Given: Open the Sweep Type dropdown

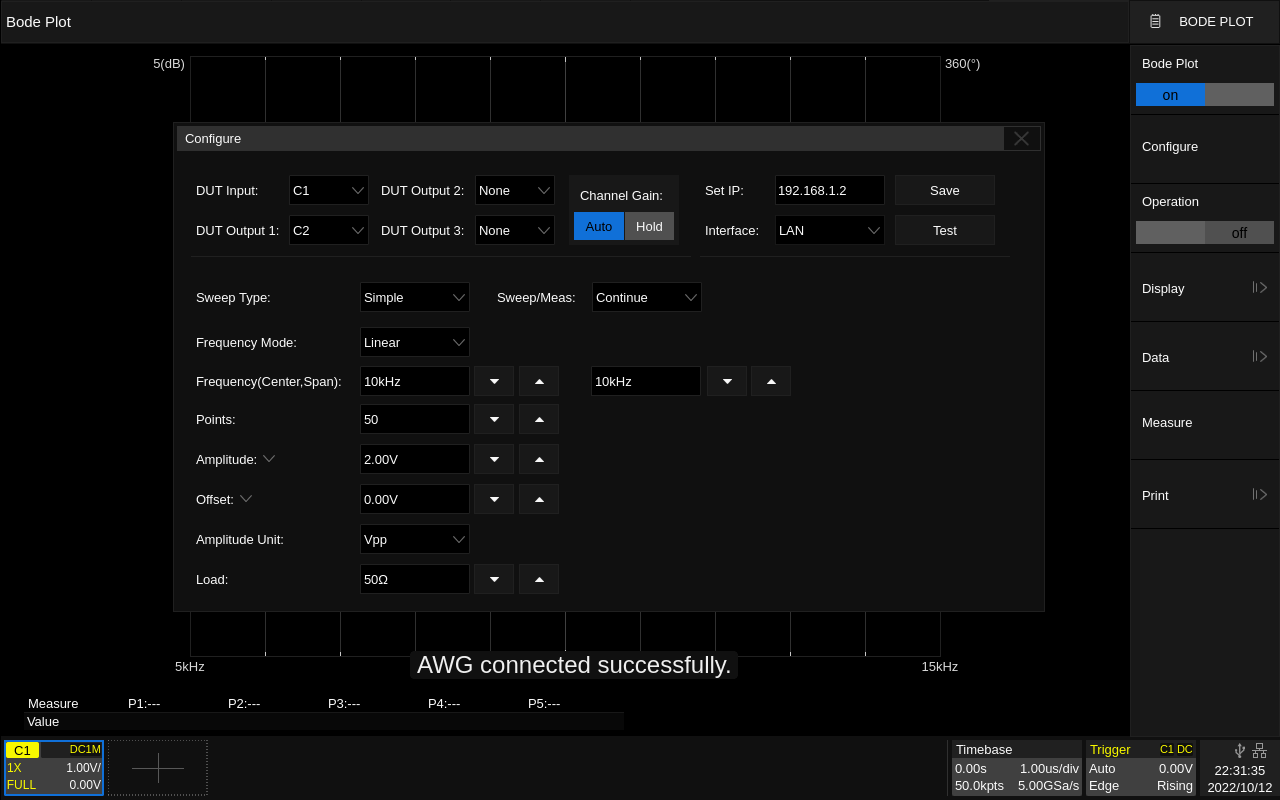Looking at the screenshot, I should click(x=415, y=297).
